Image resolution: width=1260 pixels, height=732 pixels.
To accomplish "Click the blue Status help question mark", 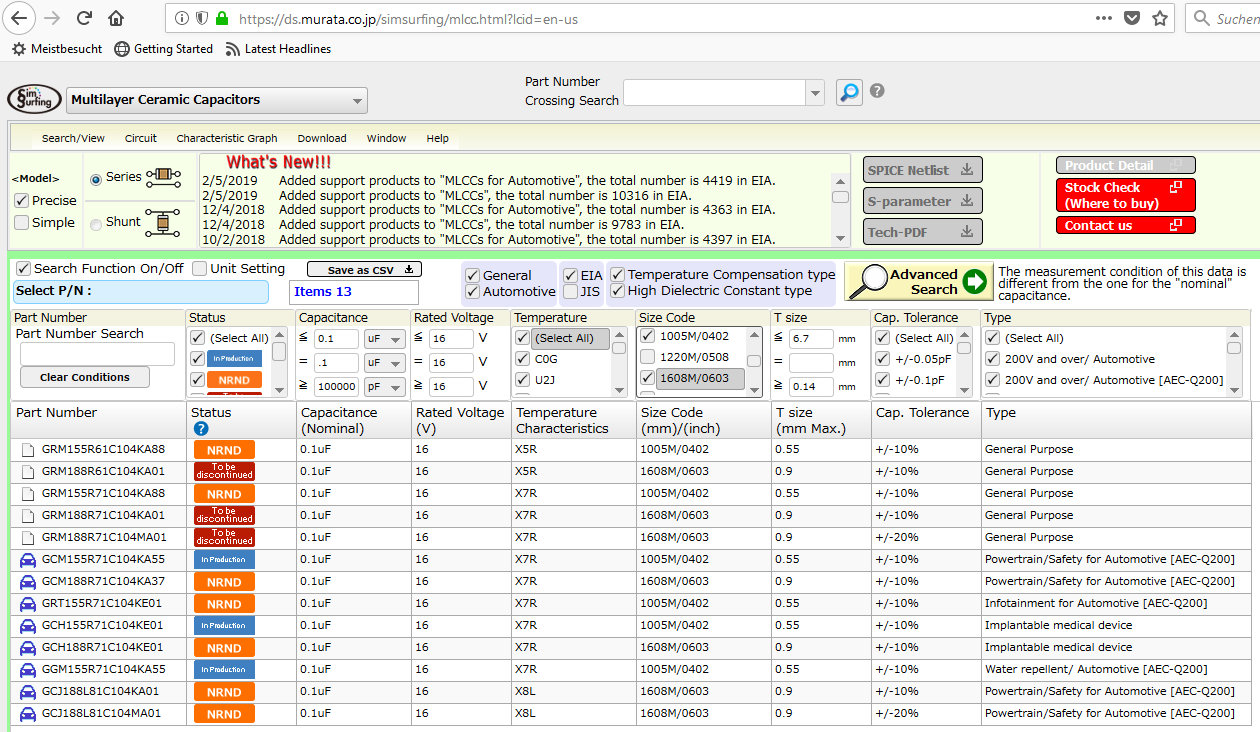I will (x=201, y=429).
